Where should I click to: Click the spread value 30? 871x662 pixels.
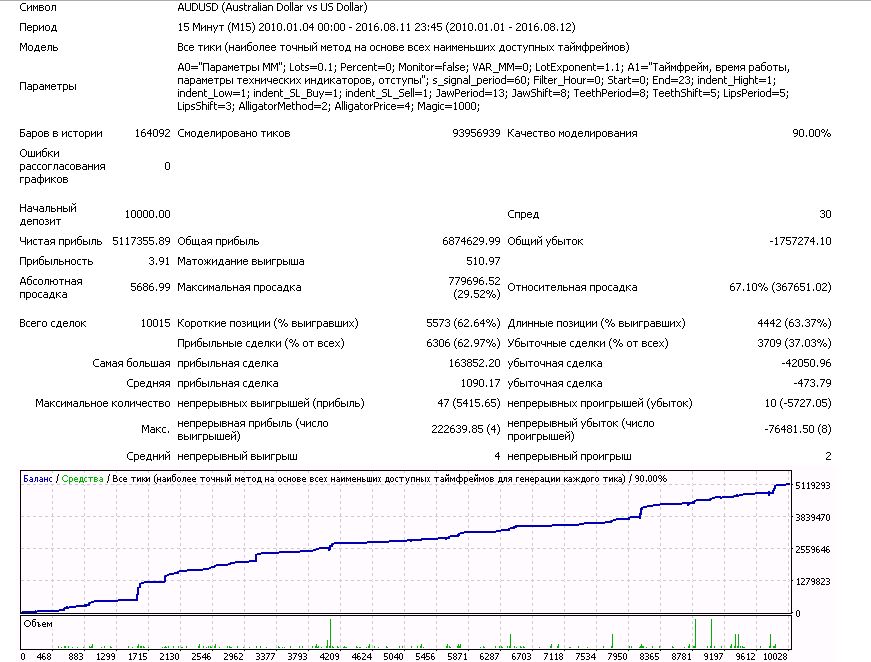pos(825,214)
